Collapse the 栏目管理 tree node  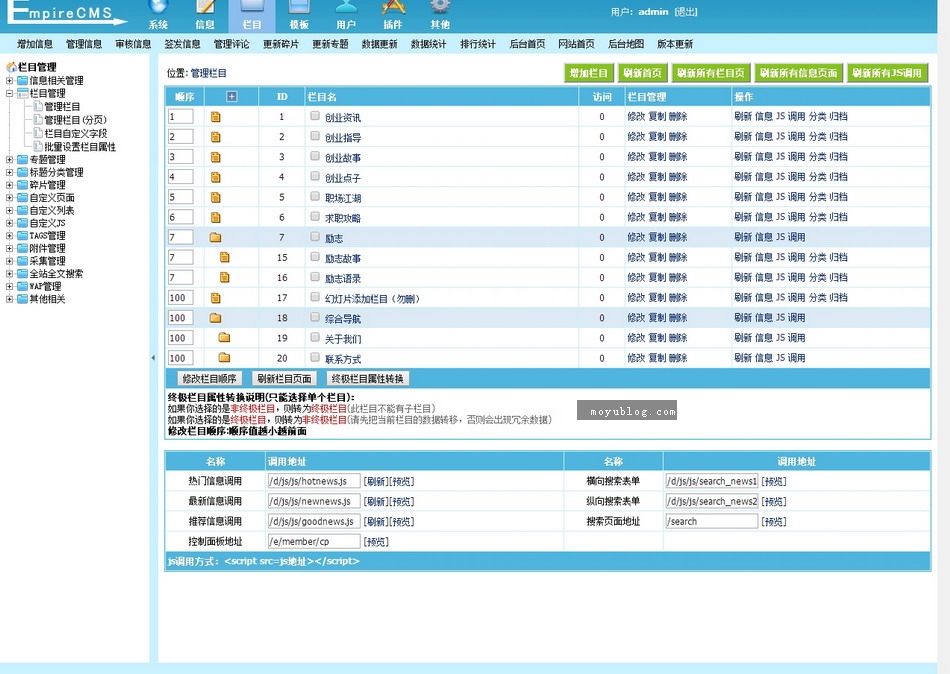pyautogui.click(x=9, y=93)
